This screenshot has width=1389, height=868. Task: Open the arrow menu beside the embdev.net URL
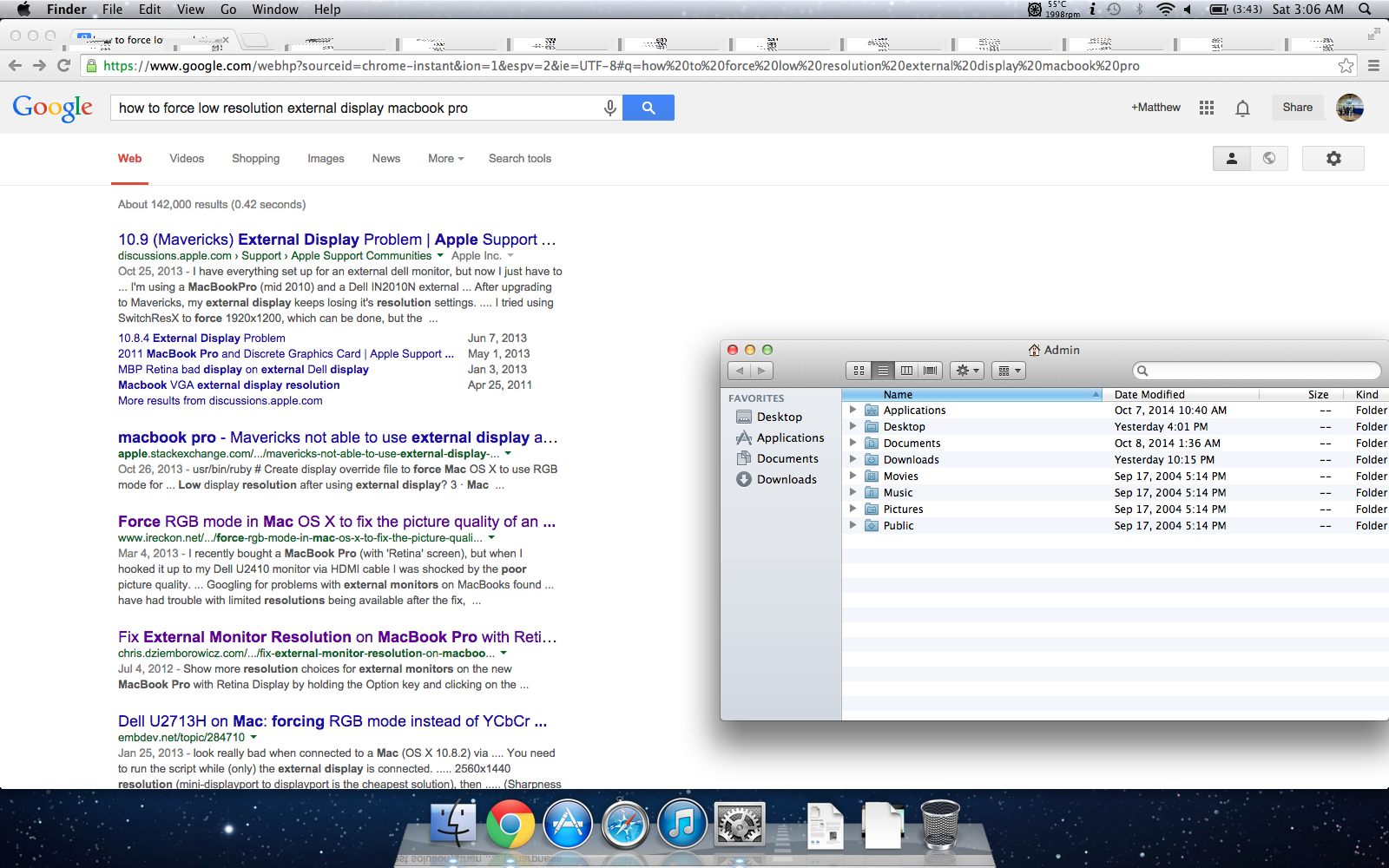(253, 738)
